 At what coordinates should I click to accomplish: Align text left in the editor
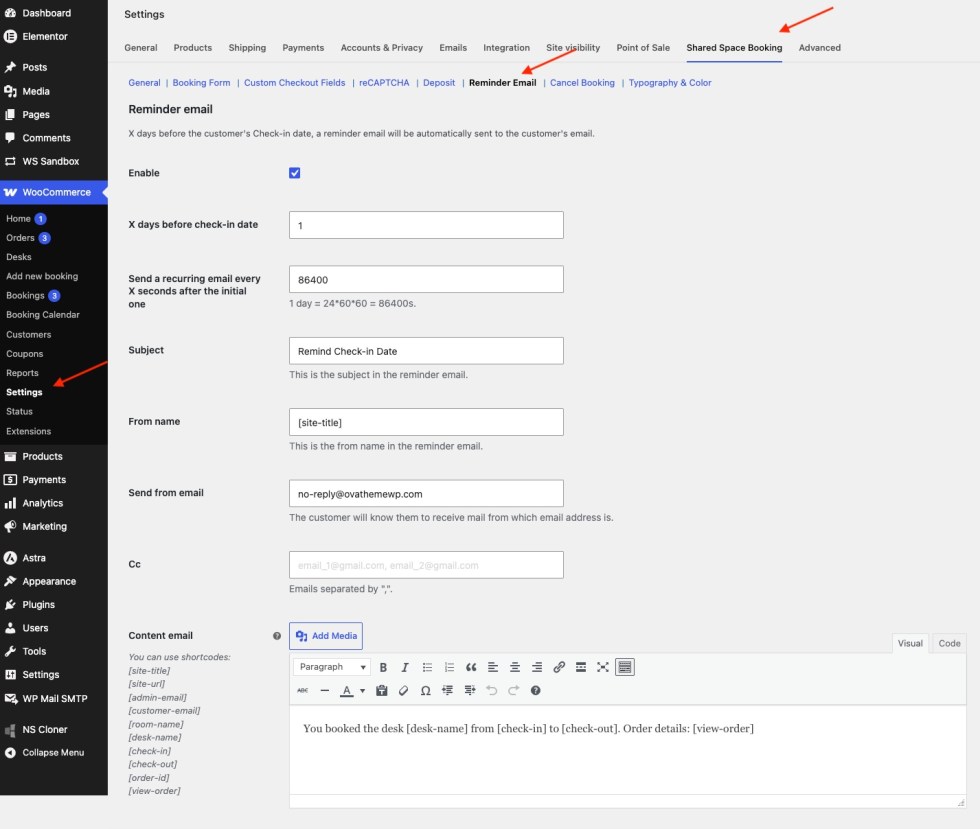(x=492, y=667)
